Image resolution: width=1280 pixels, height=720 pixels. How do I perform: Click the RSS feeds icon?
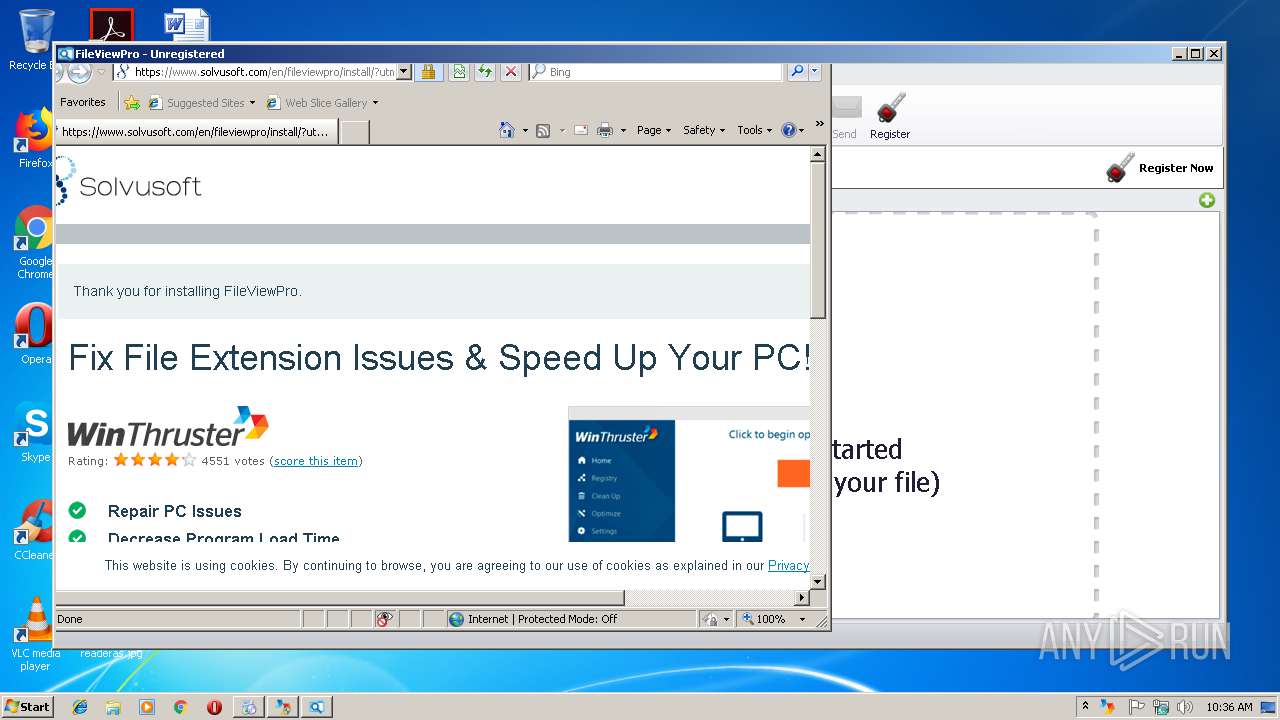pos(543,130)
